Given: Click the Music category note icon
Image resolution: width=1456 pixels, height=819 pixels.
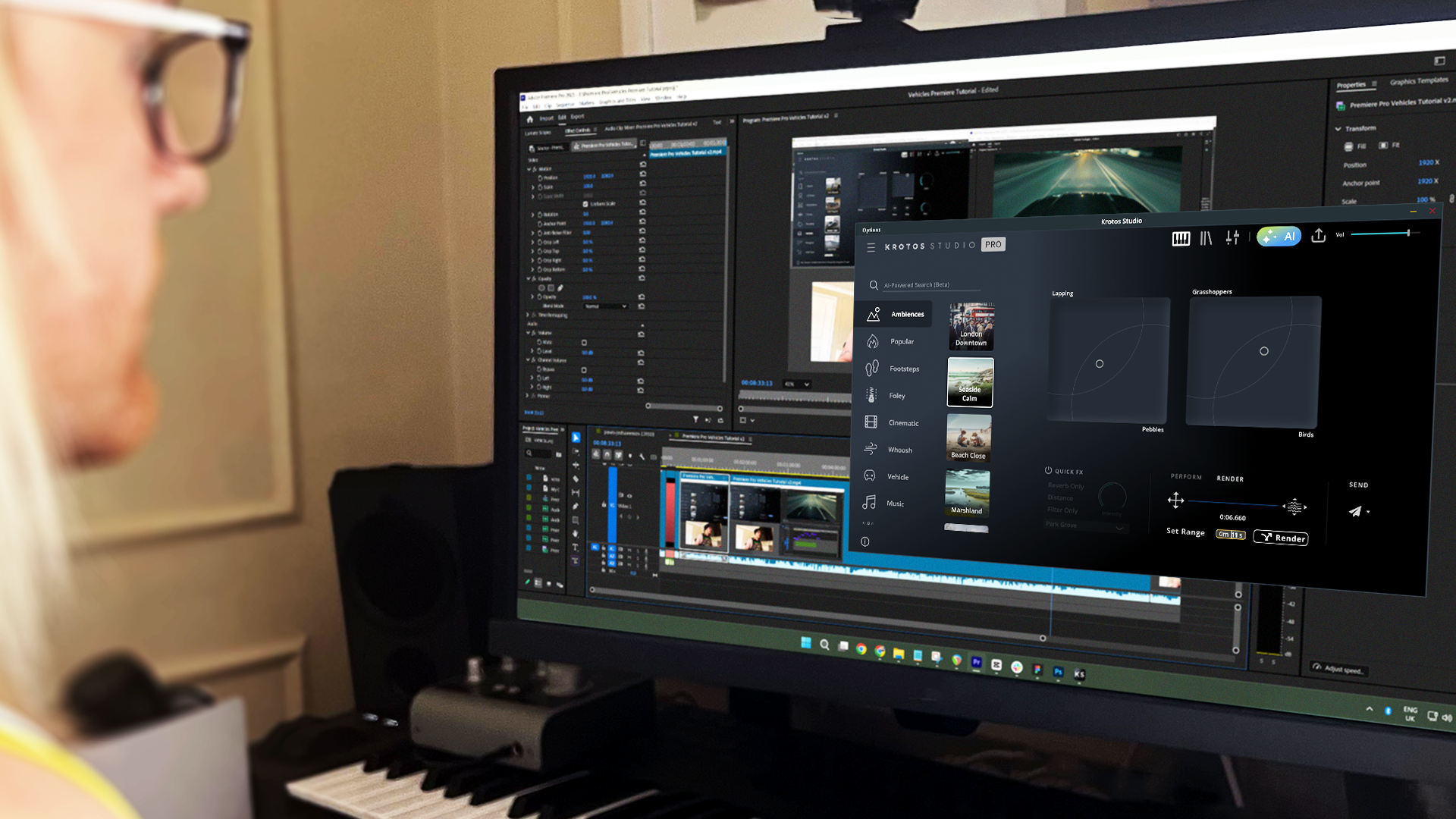Looking at the screenshot, I should tap(869, 503).
